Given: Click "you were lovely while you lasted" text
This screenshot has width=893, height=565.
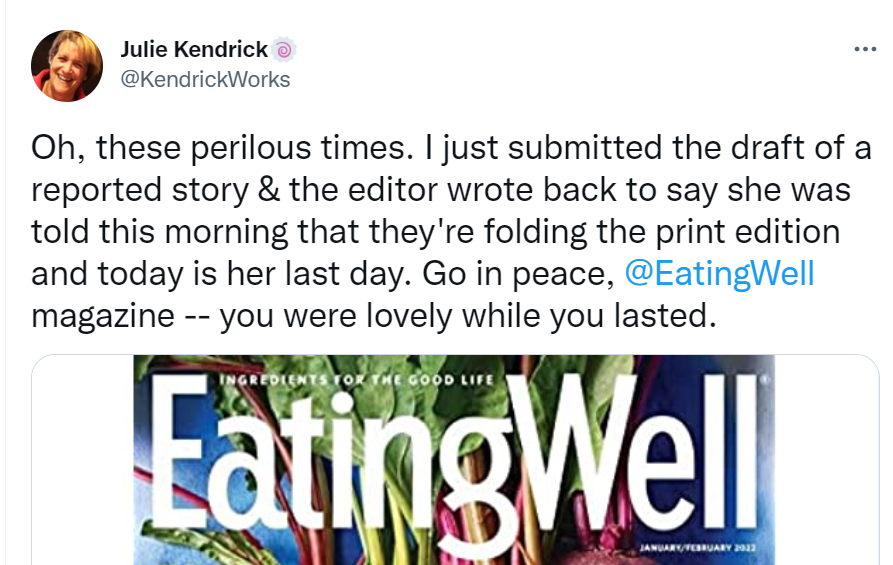Looking at the screenshot, I should click(x=468, y=315).
